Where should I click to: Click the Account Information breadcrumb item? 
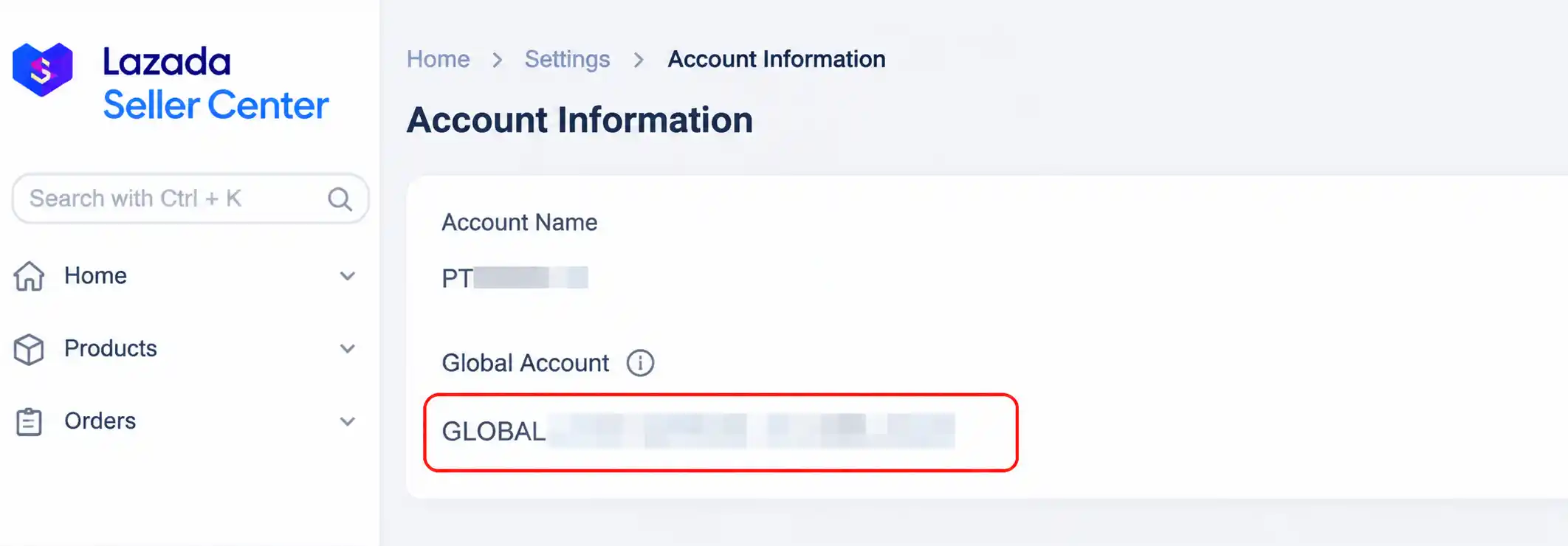(x=776, y=59)
